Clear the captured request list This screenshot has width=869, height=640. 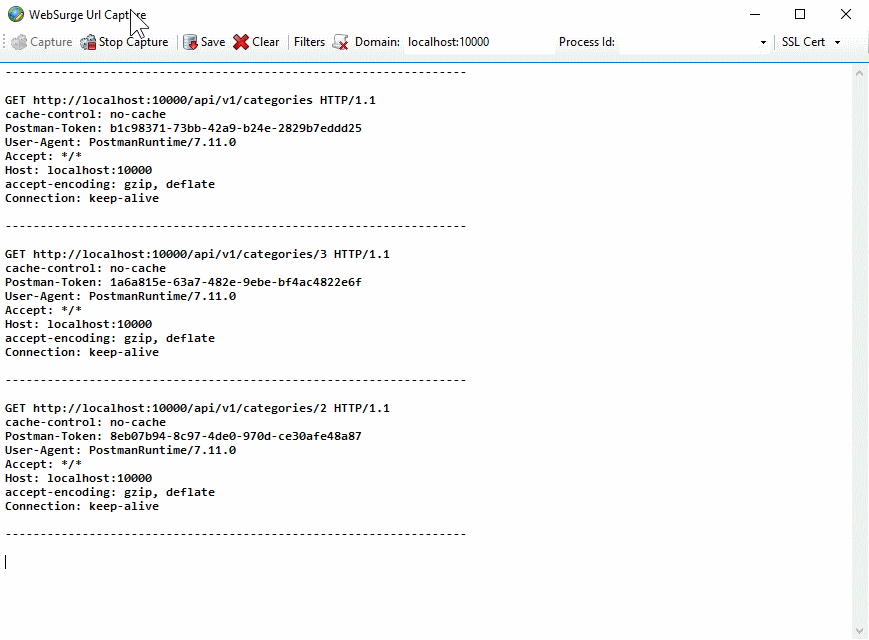pos(256,42)
